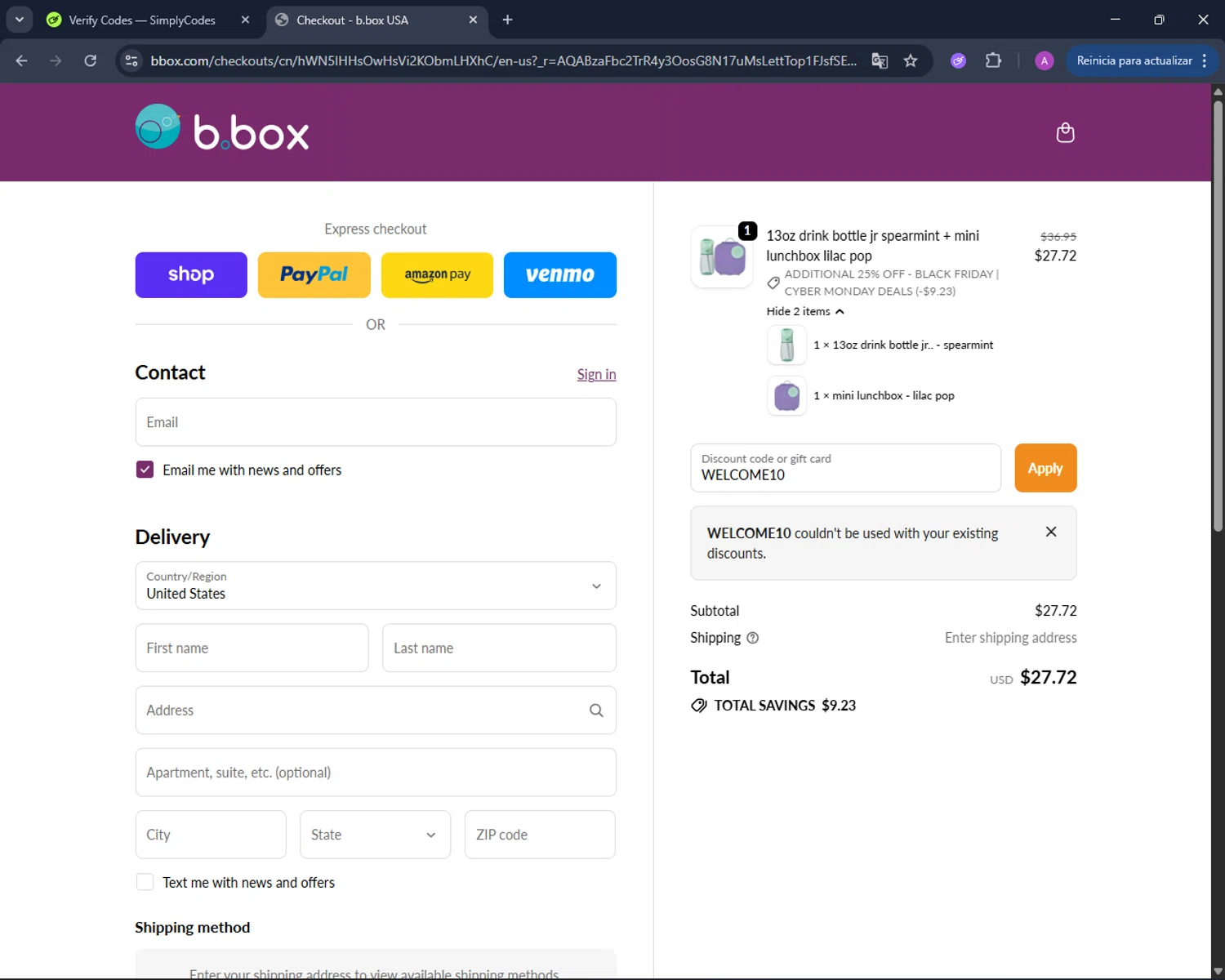Click the b.box logo in header
Viewport: 1225px width, 980px height.
222,128
